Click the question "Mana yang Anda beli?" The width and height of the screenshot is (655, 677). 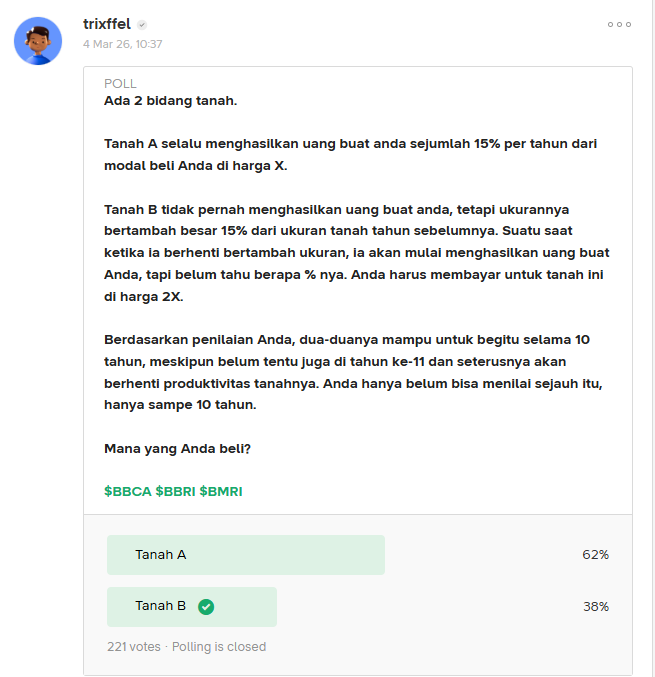tap(177, 449)
